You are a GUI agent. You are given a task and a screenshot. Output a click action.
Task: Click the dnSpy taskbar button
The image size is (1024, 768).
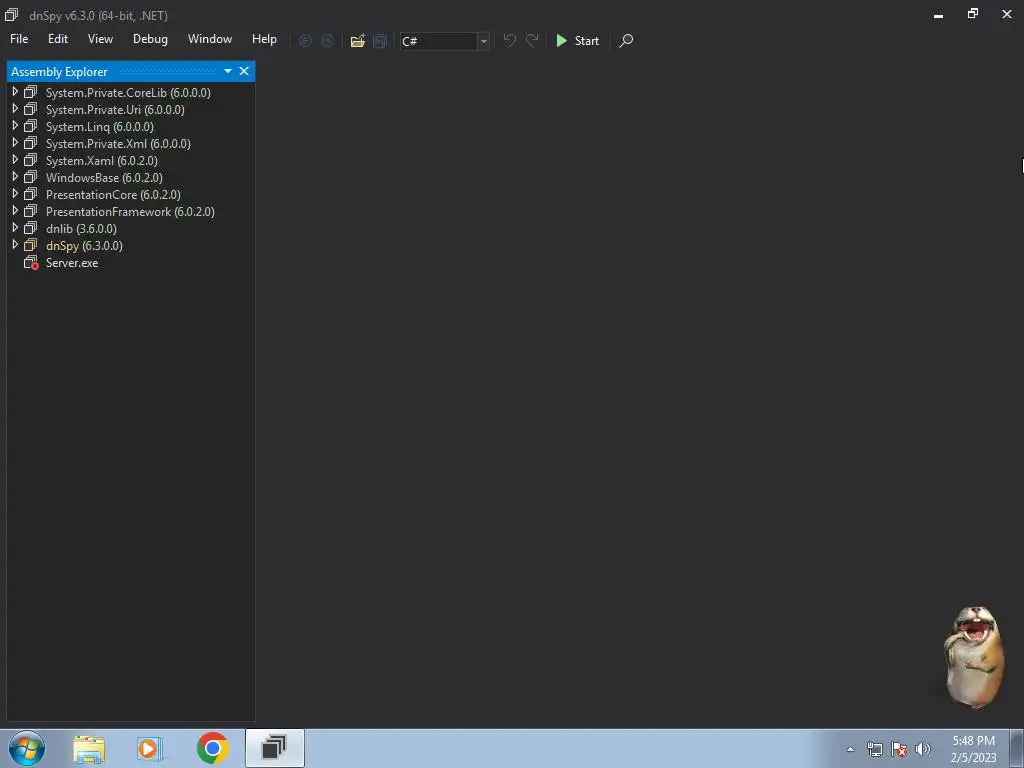(274, 748)
